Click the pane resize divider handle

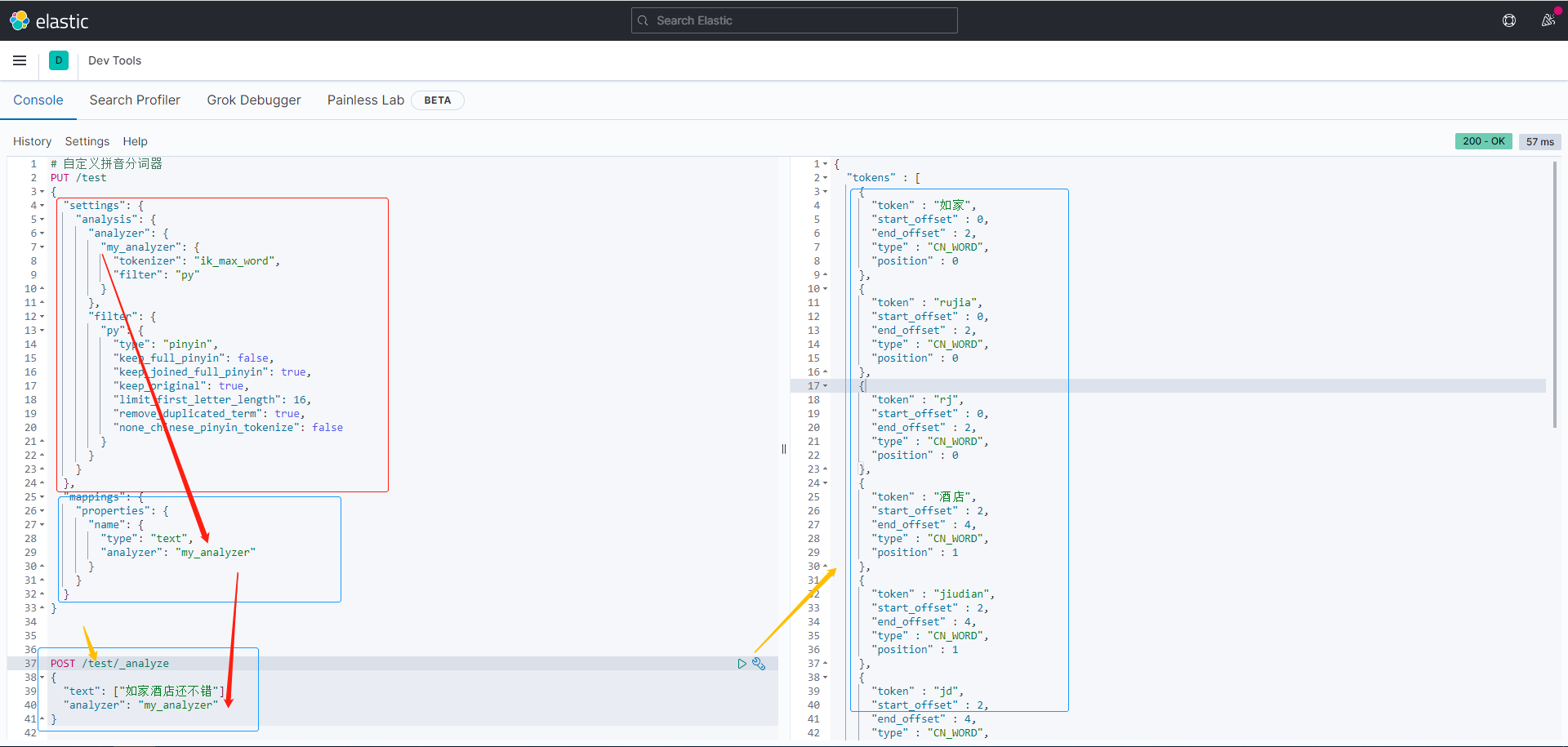pos(784,449)
